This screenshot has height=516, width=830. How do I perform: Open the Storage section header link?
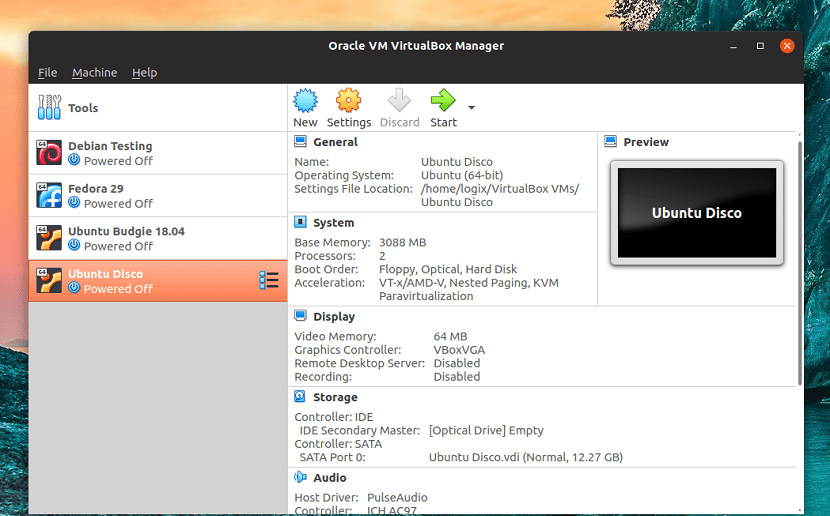[335, 397]
